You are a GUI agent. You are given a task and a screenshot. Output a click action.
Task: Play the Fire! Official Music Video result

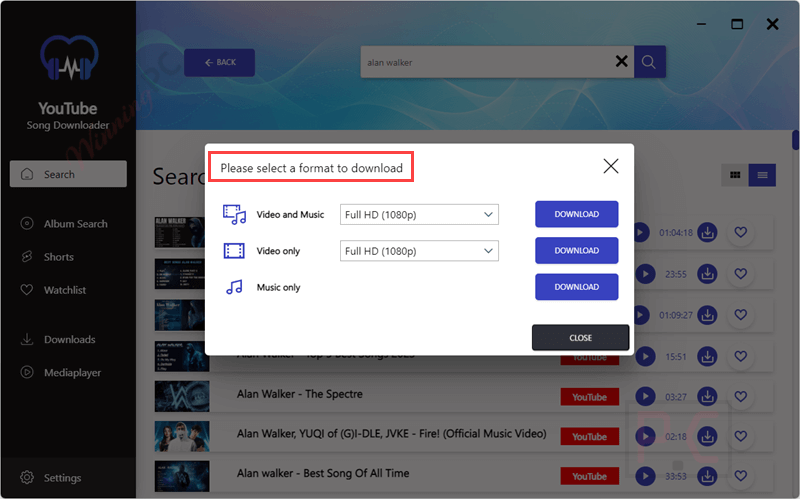(x=645, y=436)
